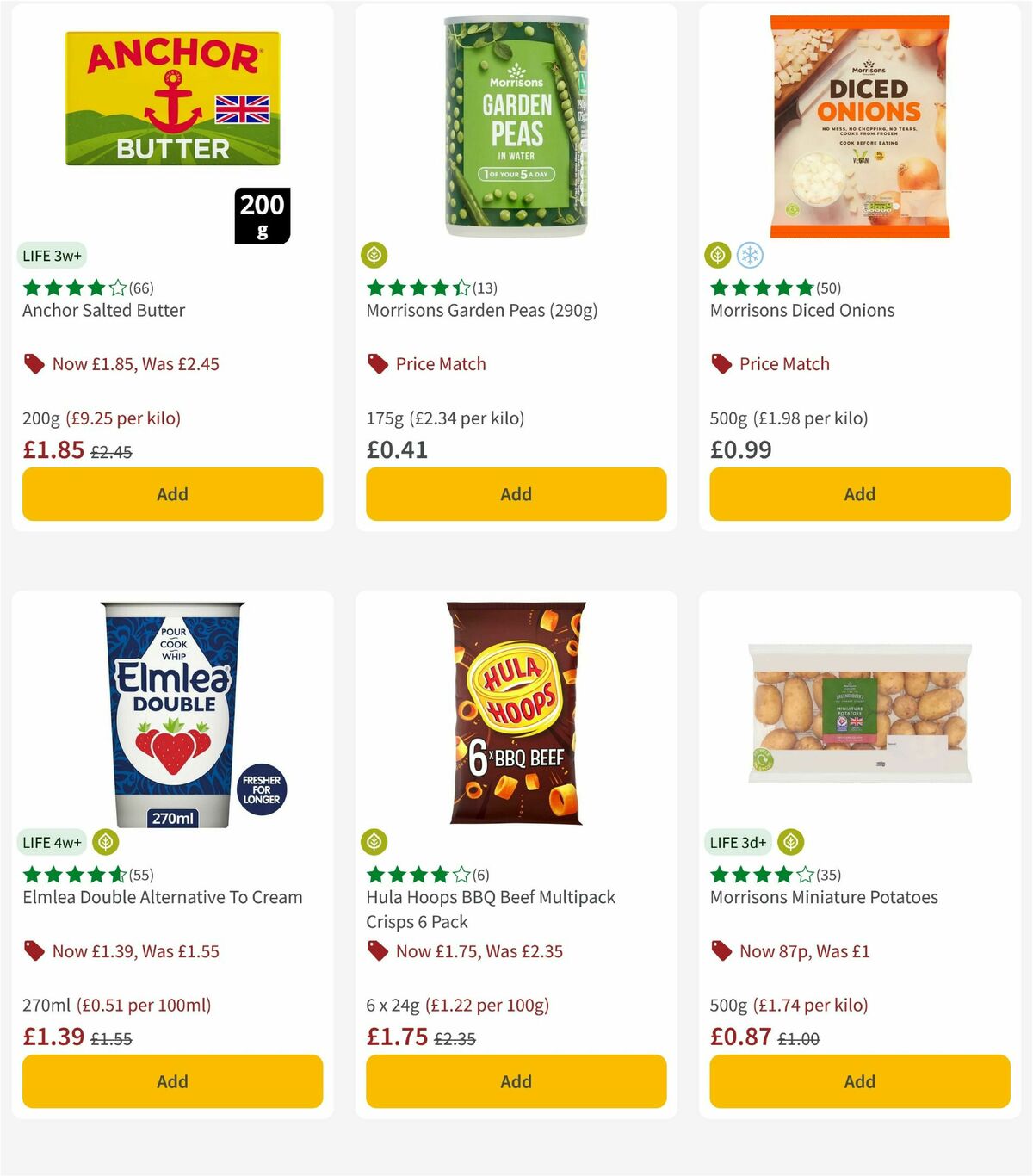The height and width of the screenshot is (1176, 1033).
Task: Click the LIFE 3w+ badge on Anchor Butter
Action: (52, 255)
